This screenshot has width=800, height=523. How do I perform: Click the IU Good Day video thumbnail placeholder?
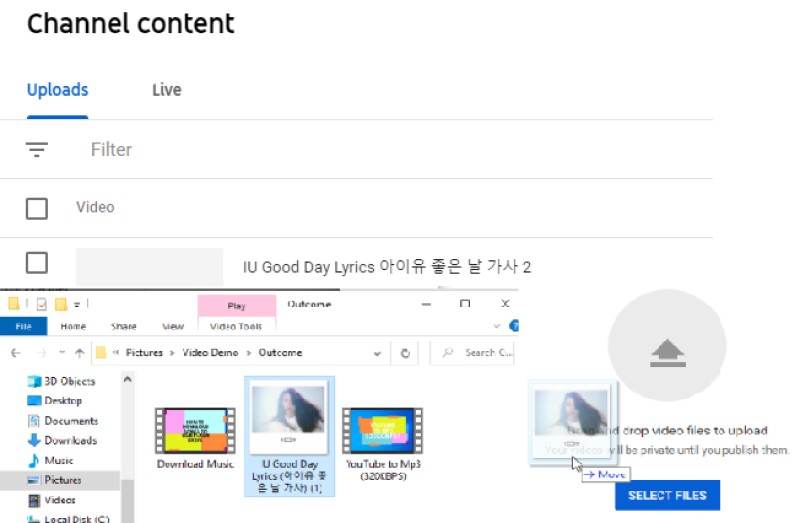[149, 267]
